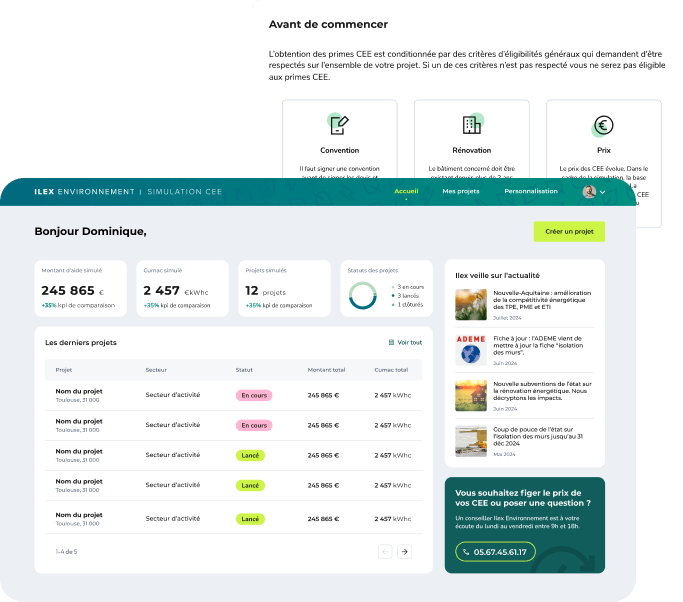683x602 pixels.
Task: Click the Rénovation building icon
Action: pos(471,125)
